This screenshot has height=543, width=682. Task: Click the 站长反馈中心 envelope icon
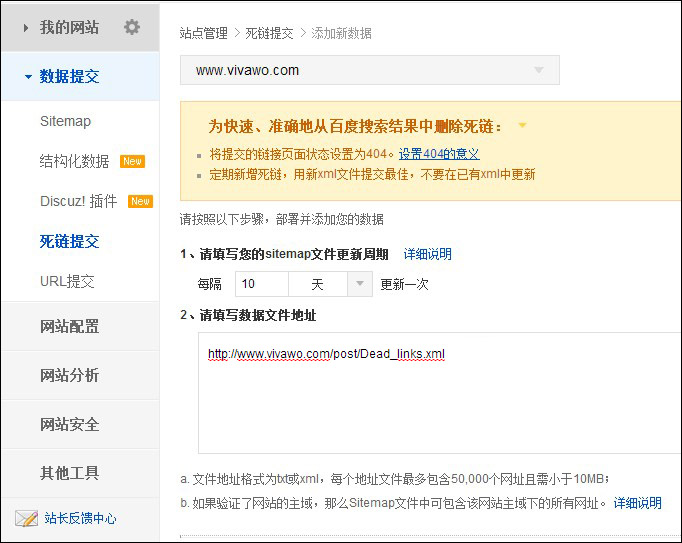[x=27, y=518]
